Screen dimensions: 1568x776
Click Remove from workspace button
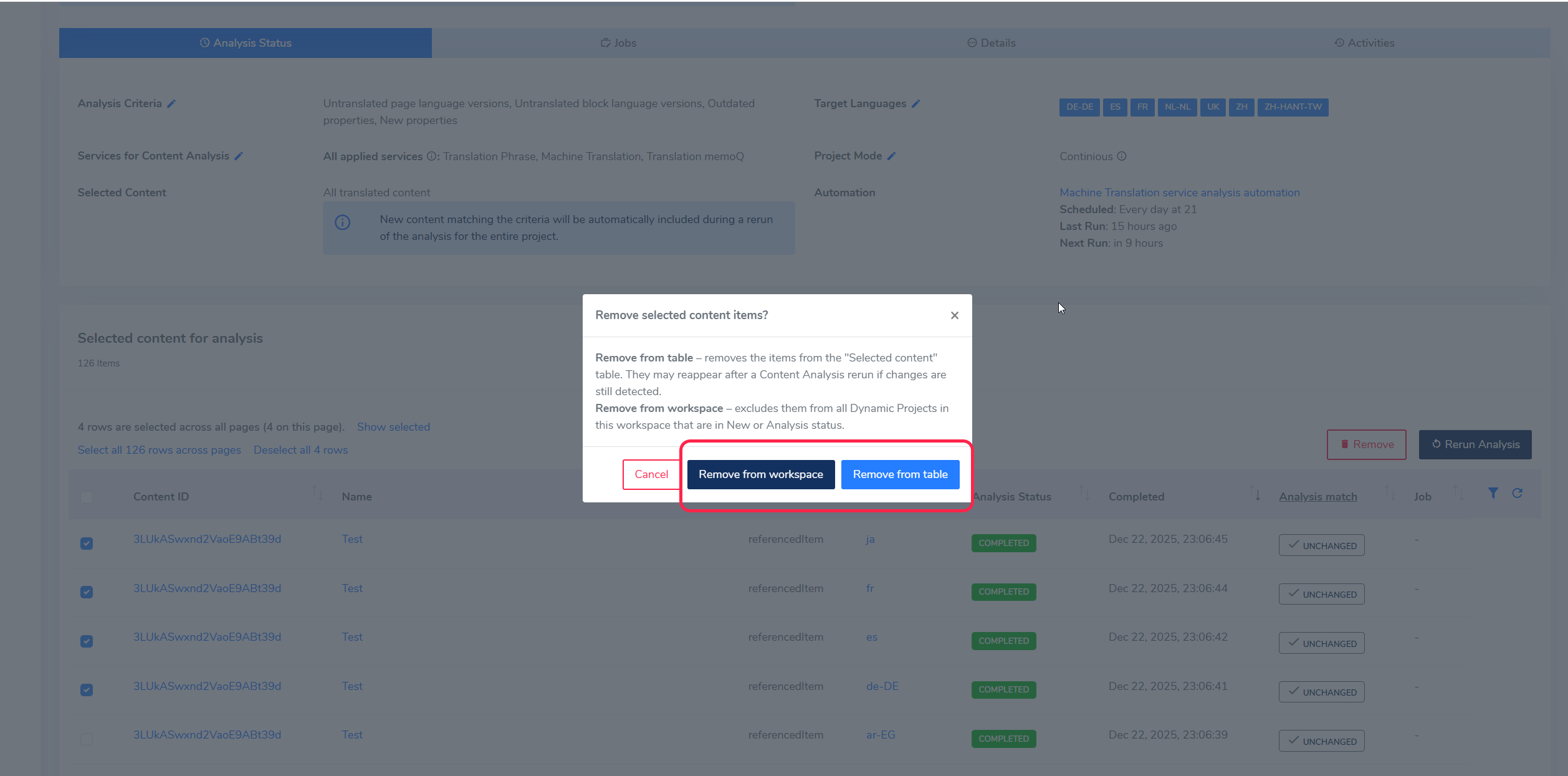click(x=760, y=474)
